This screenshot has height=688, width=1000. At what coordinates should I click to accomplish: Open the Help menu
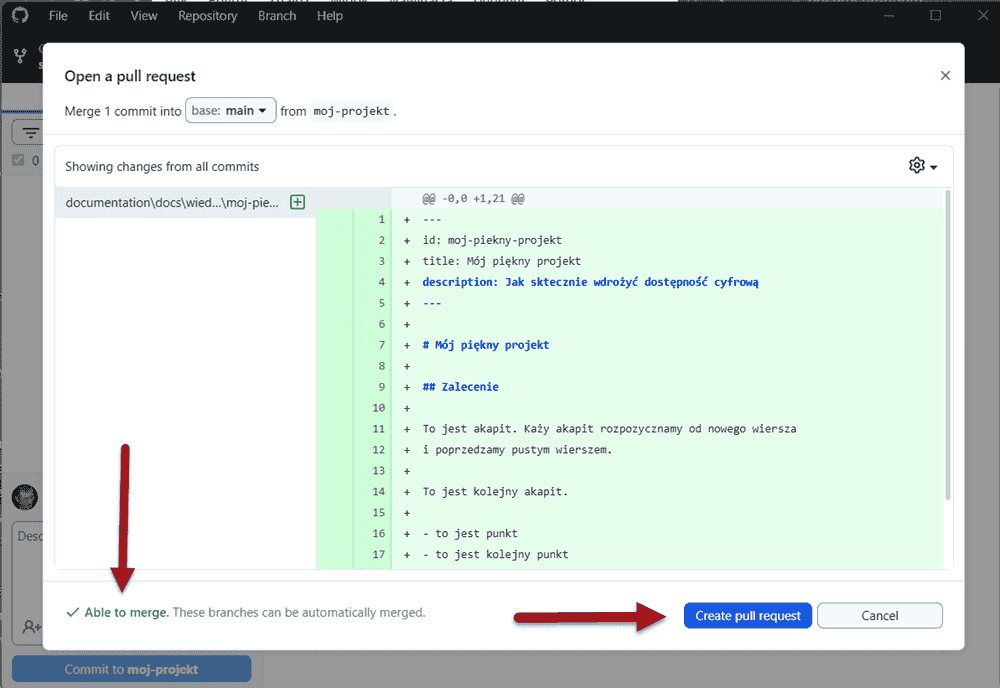(x=330, y=16)
